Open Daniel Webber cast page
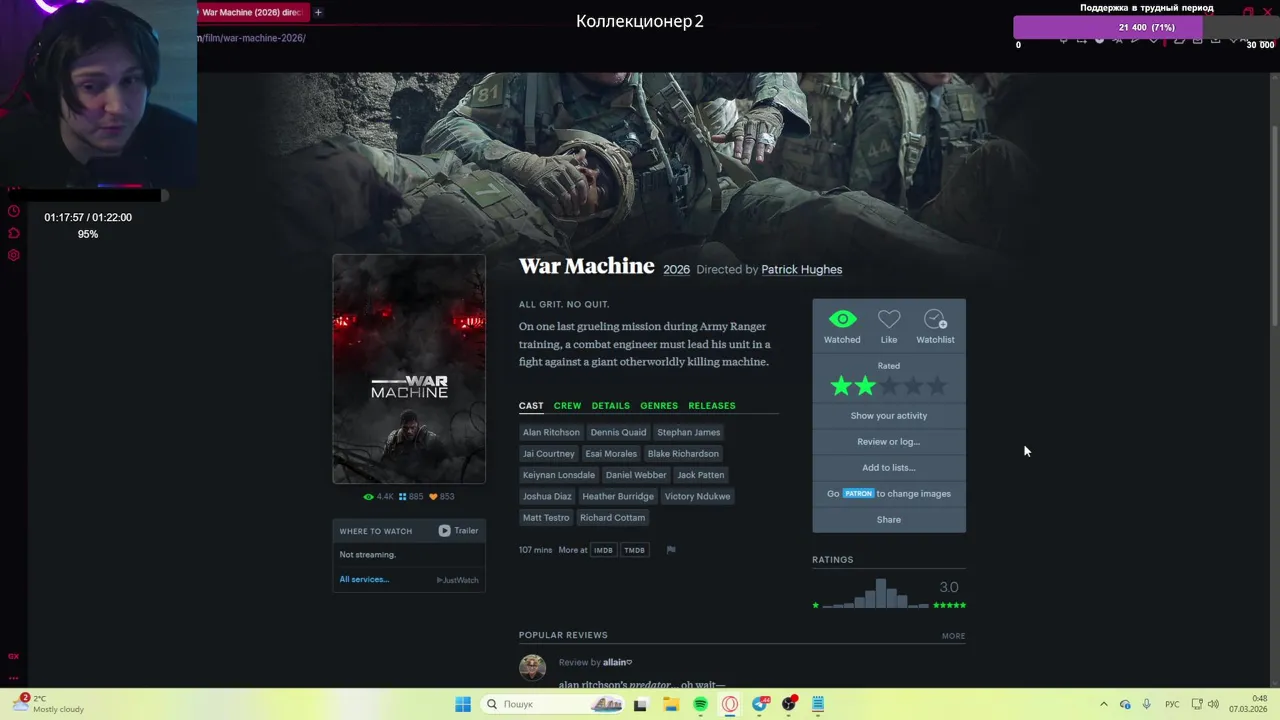1280x720 pixels. (x=636, y=476)
